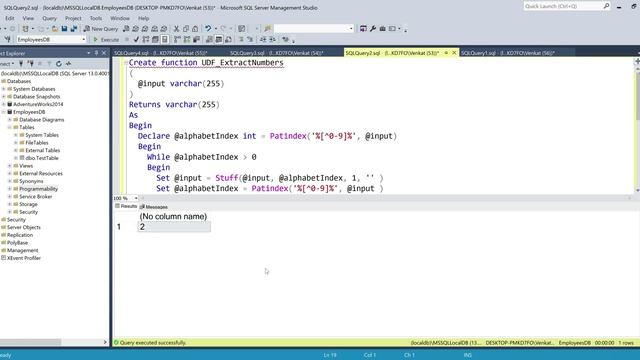Toggle Include Actual Execution Plan icon
The image size is (640, 360).
click(x=177, y=40)
